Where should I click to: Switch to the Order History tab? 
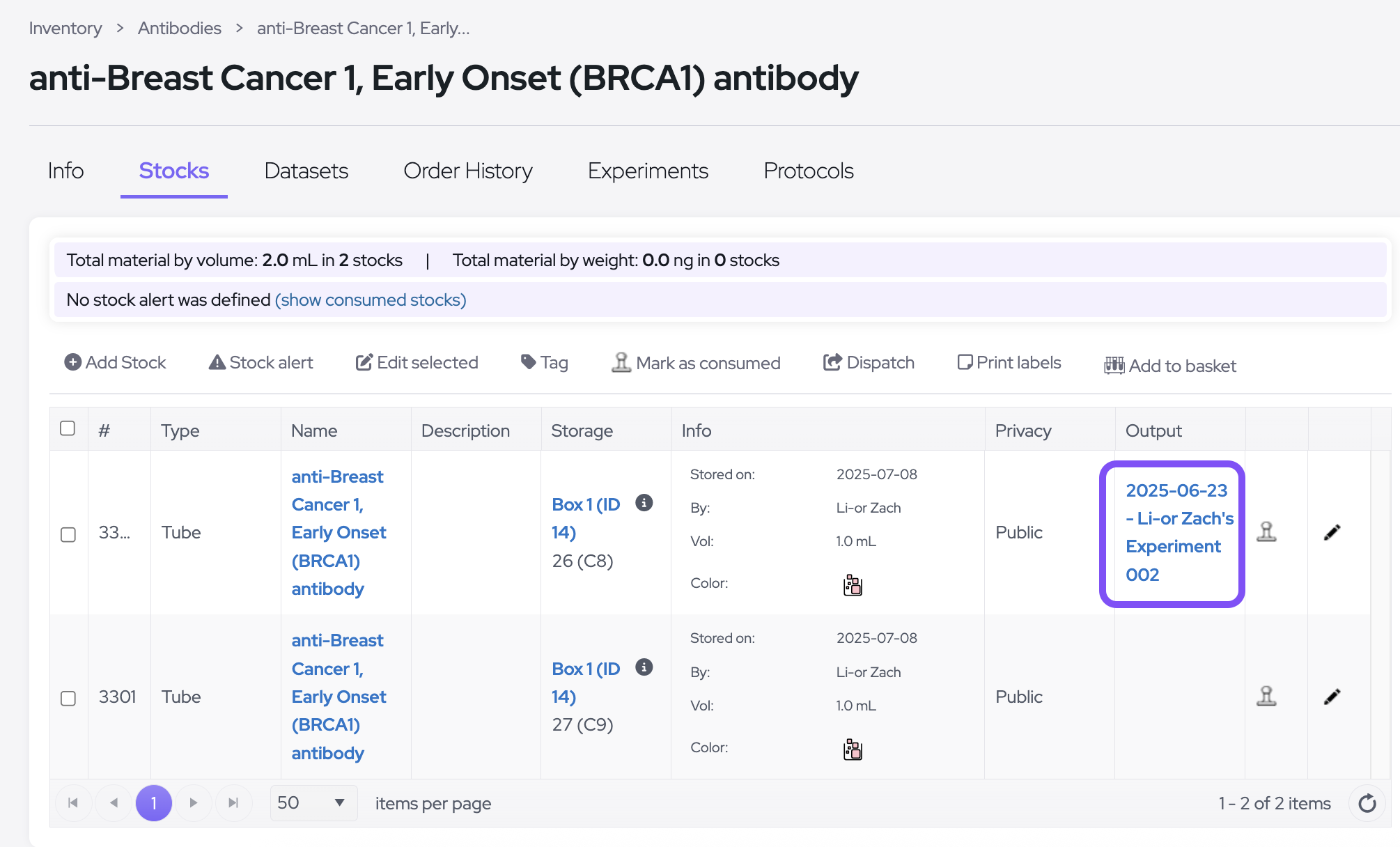[467, 171]
